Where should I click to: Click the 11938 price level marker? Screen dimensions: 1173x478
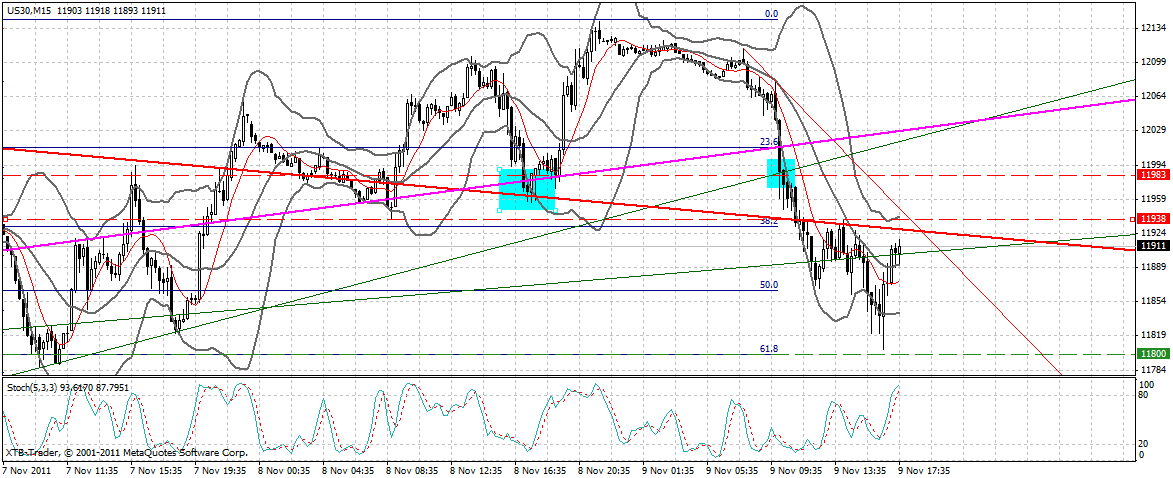point(1150,219)
